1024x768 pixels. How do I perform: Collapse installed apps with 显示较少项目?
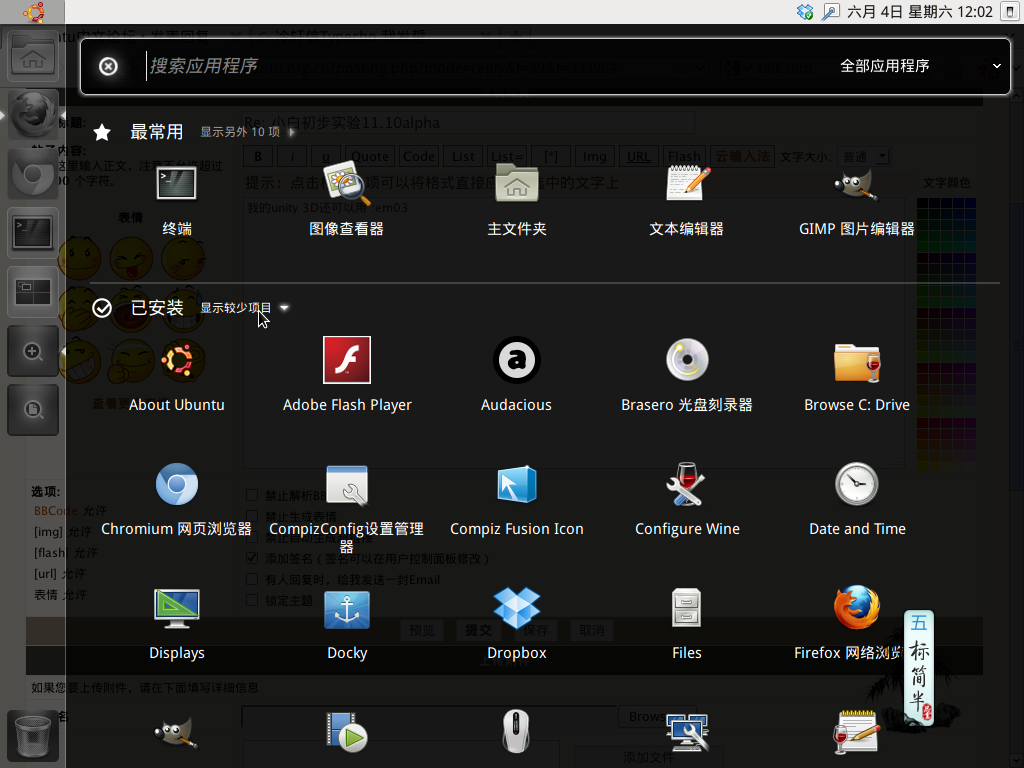(x=243, y=308)
